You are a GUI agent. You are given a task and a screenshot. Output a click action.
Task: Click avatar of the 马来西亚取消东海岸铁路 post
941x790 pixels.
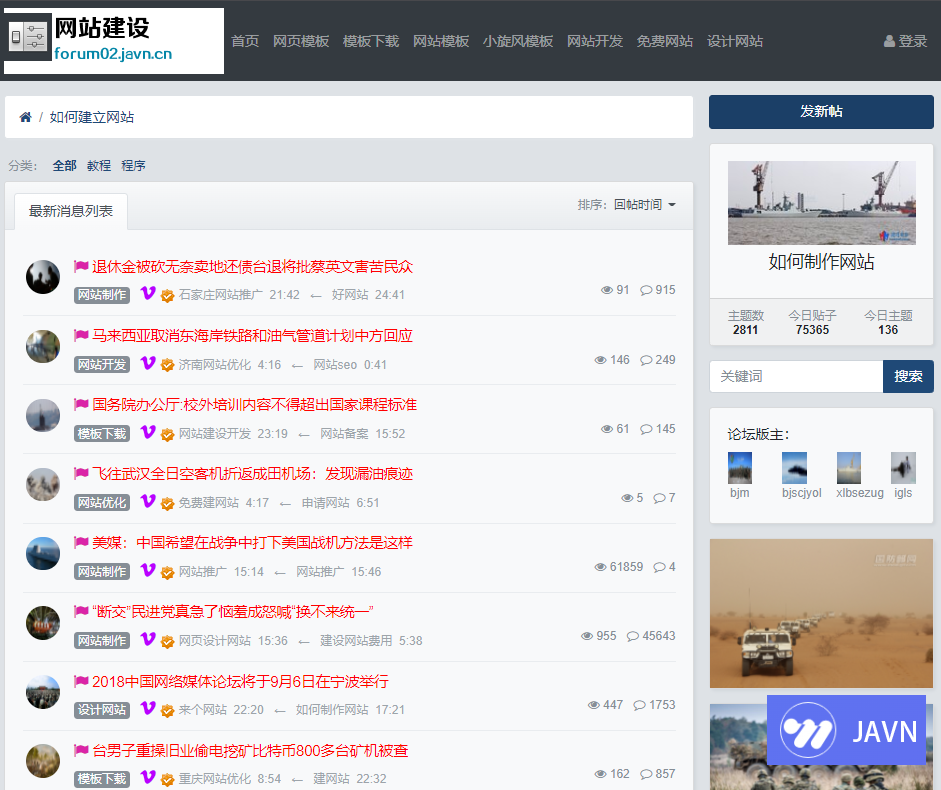tap(43, 346)
